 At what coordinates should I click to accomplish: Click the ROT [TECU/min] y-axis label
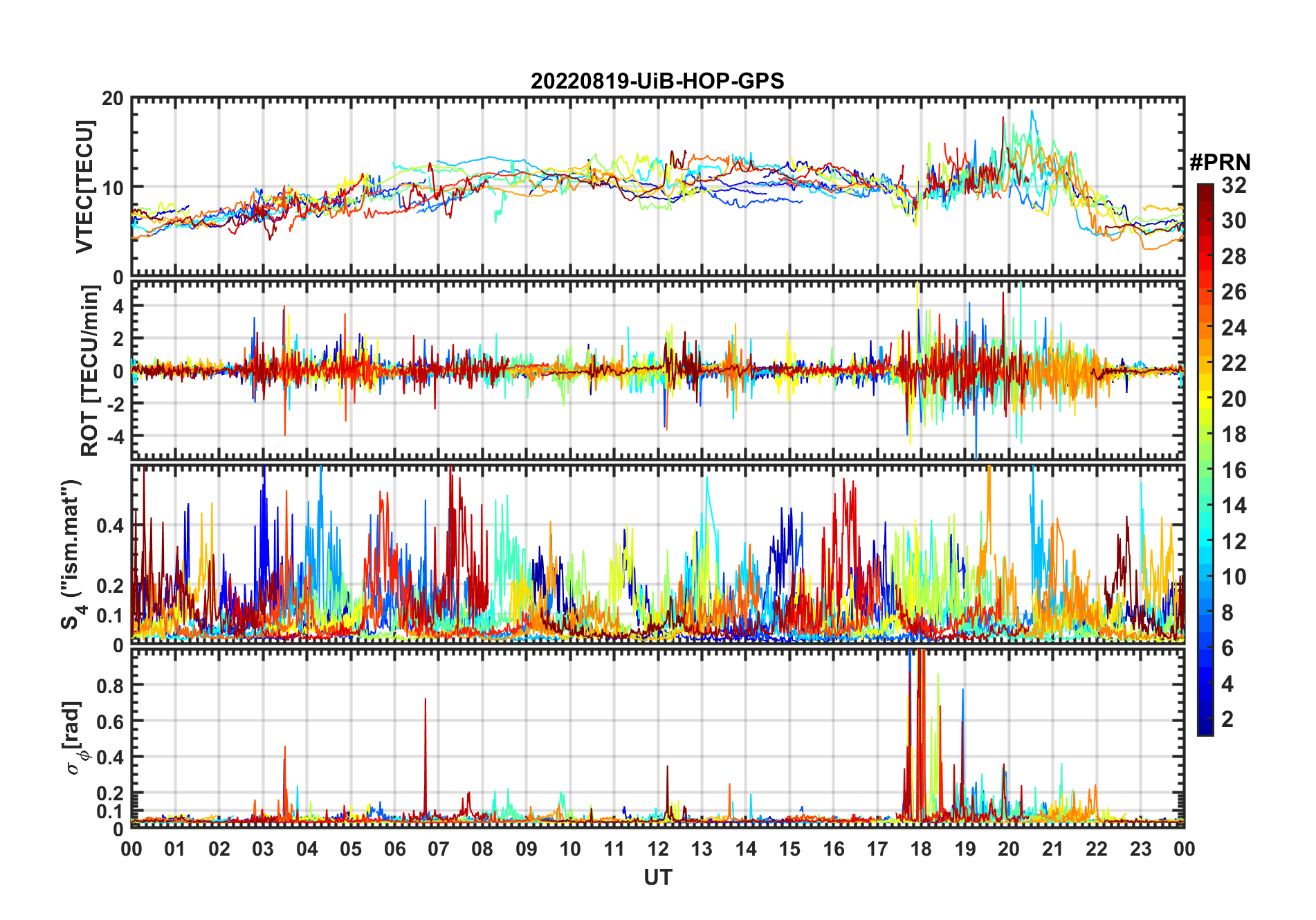pos(89,371)
